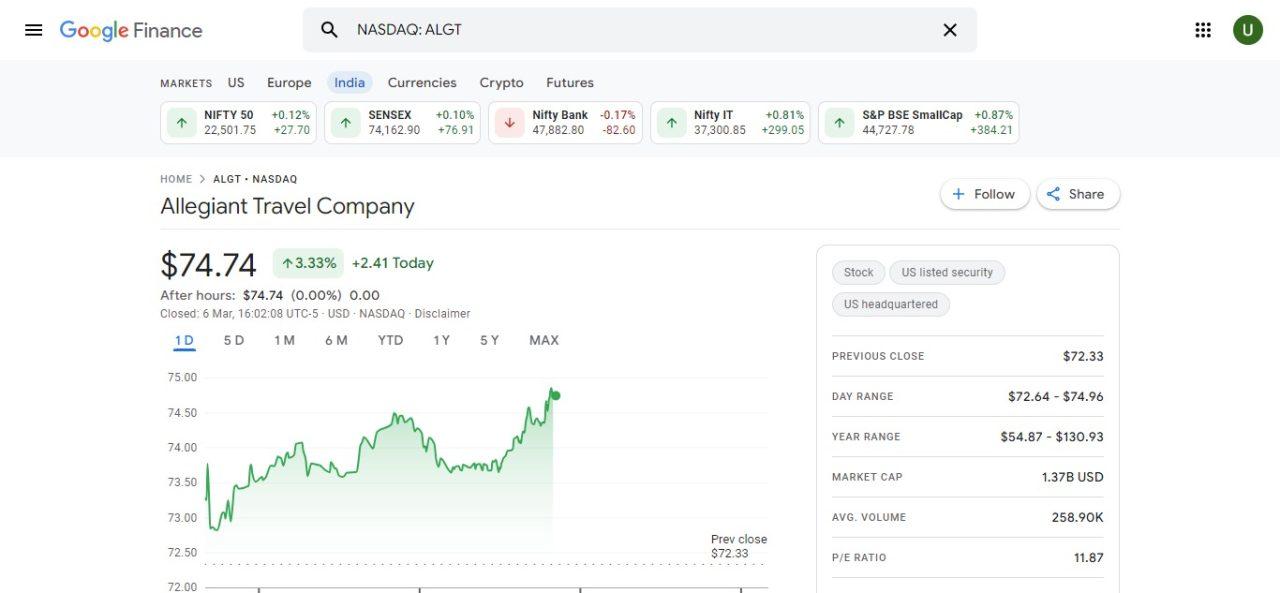Viewport: 1280px width, 593px height.
Task: Open the hamburger main menu
Action: click(x=33, y=30)
